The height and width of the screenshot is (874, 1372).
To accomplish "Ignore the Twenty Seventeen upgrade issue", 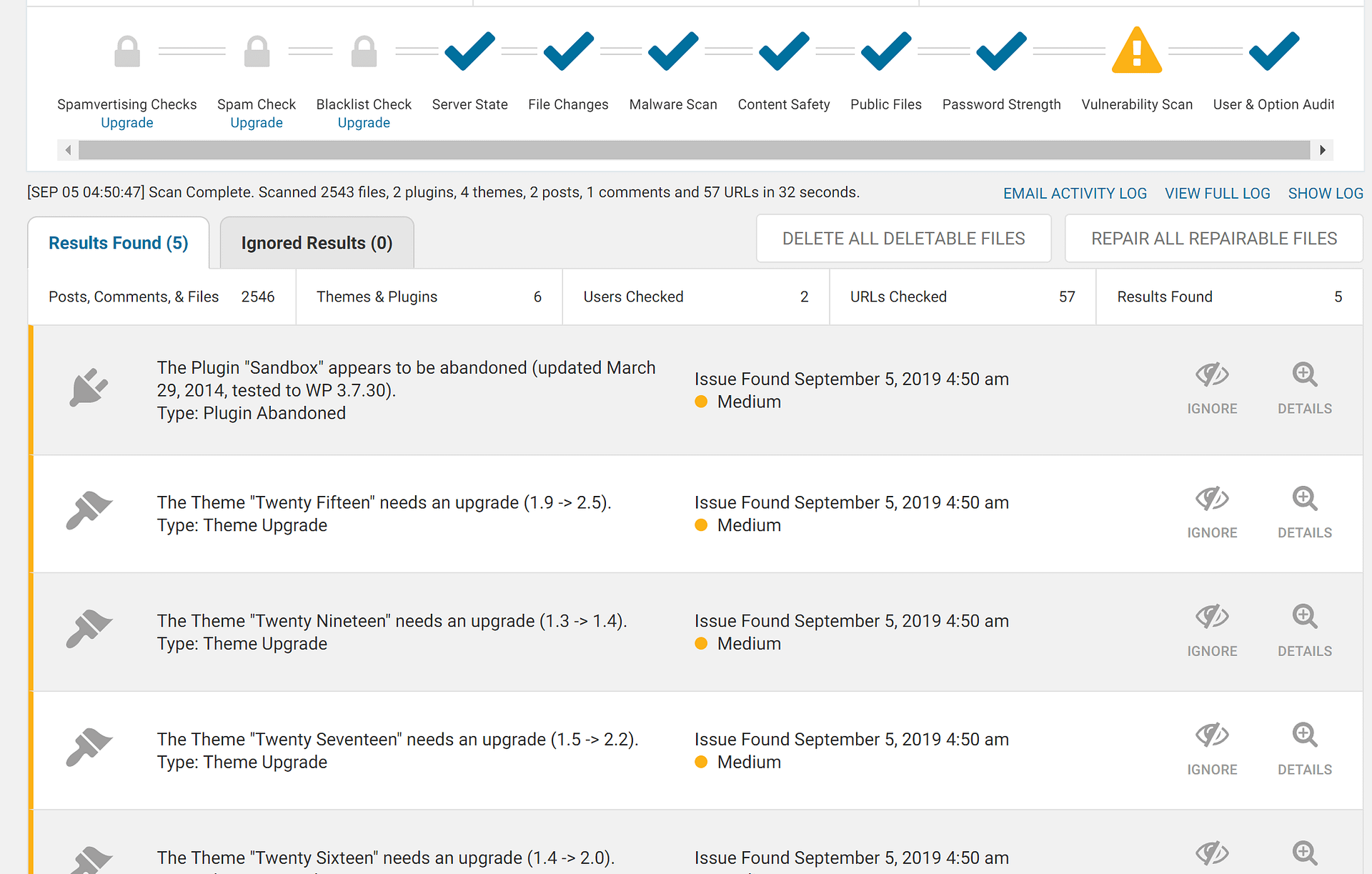I will pyautogui.click(x=1212, y=750).
